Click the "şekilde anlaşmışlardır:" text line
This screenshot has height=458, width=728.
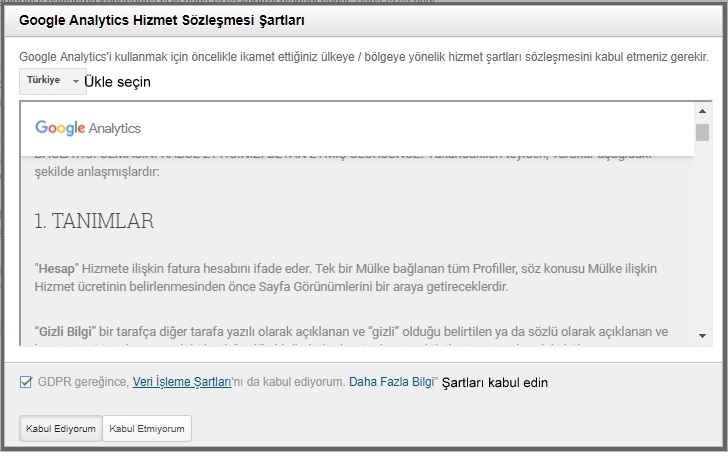pos(97,172)
